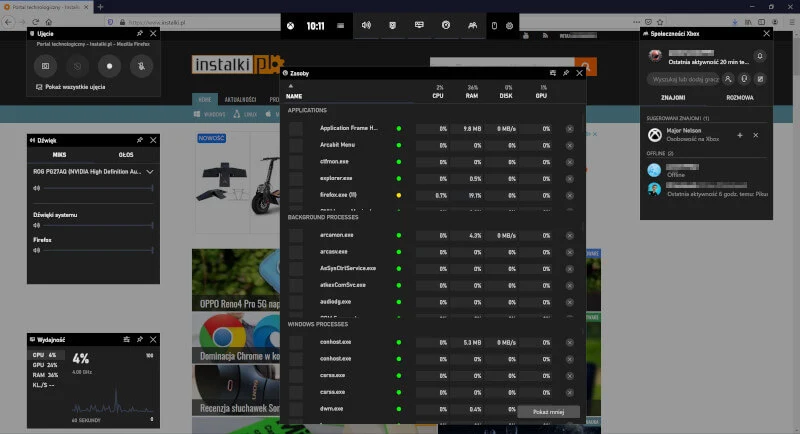Open Game Bar settings gear

tap(509, 25)
